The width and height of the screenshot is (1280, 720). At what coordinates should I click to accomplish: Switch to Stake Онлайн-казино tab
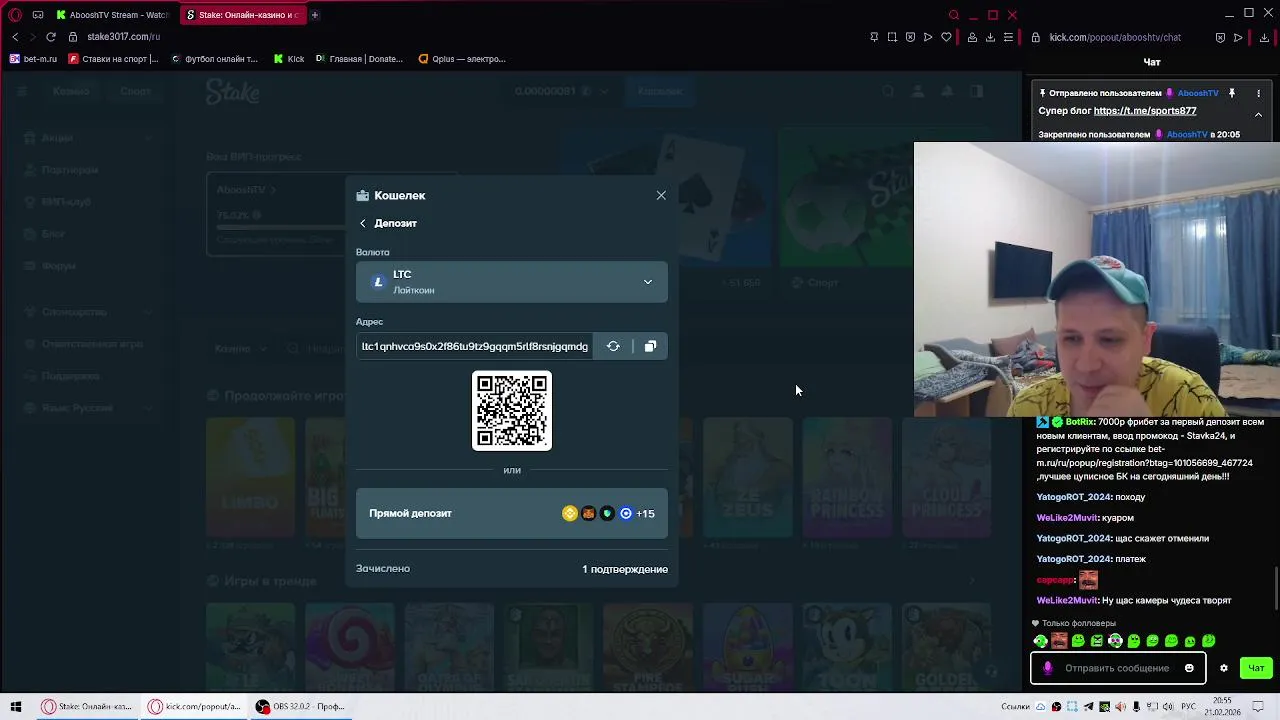[243, 15]
